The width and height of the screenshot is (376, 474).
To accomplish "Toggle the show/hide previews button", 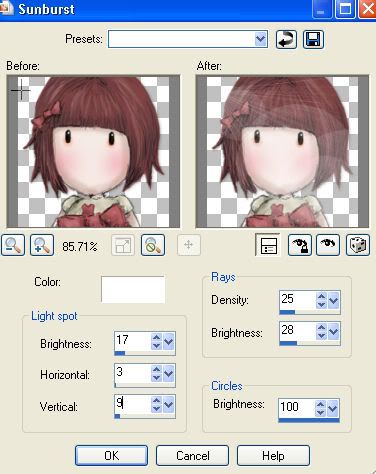I will [x=267, y=245].
